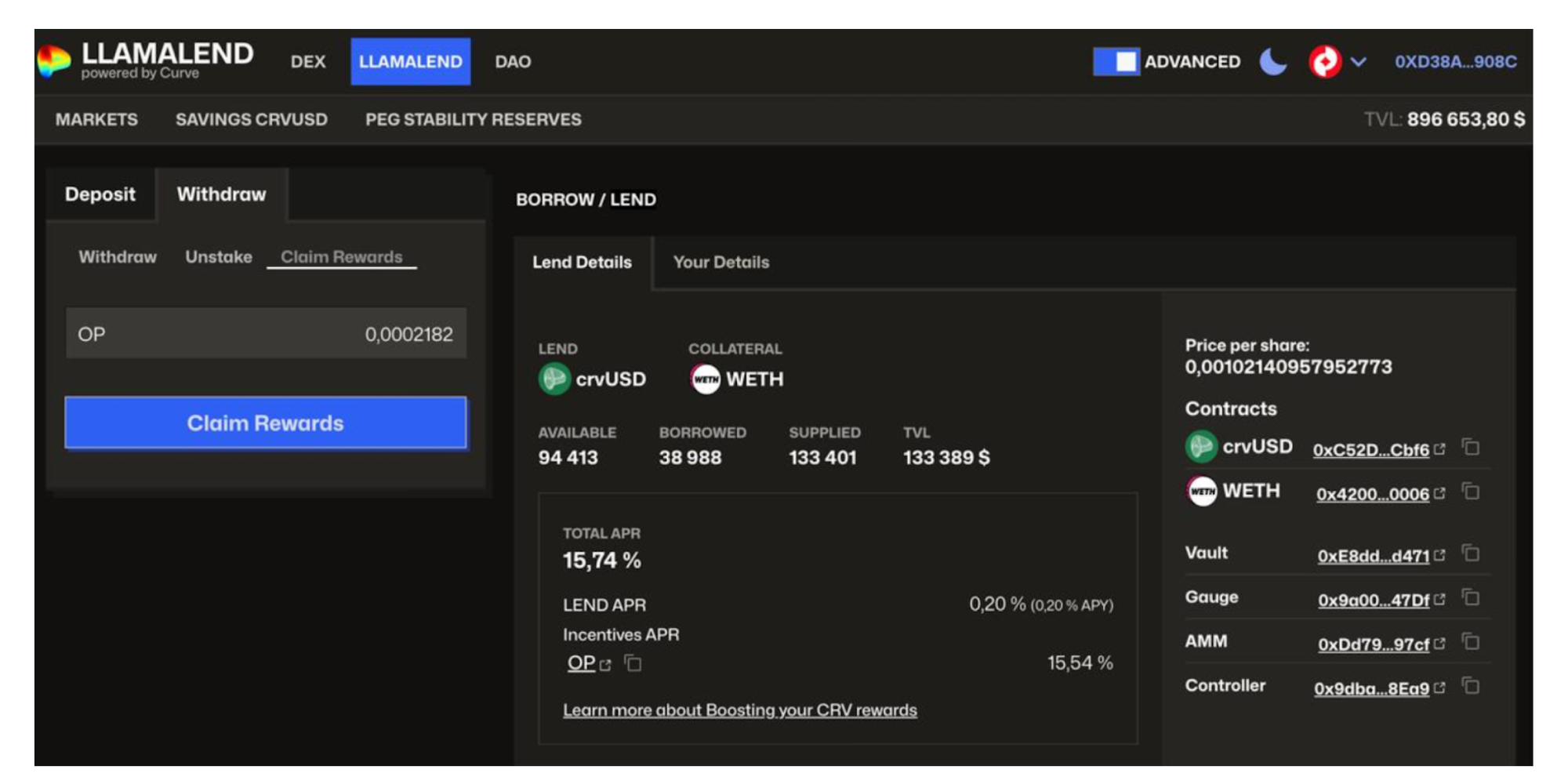Image resolution: width=1568 pixels, height=784 pixels.
Task: Copy the Gauge contract address
Action: click(1471, 598)
